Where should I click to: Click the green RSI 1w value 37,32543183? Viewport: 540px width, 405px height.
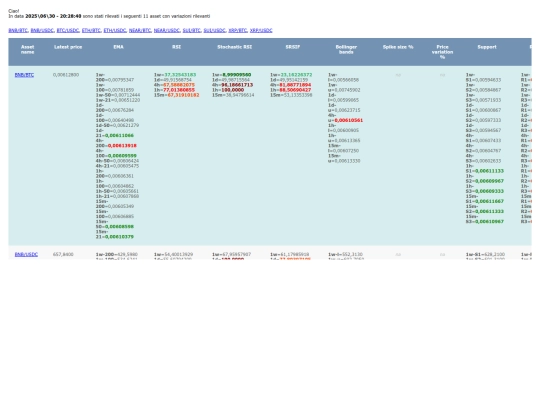(180, 75)
